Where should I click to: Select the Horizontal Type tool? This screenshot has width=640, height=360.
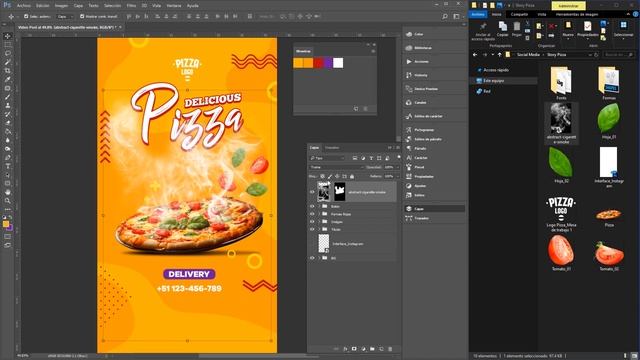(7, 166)
